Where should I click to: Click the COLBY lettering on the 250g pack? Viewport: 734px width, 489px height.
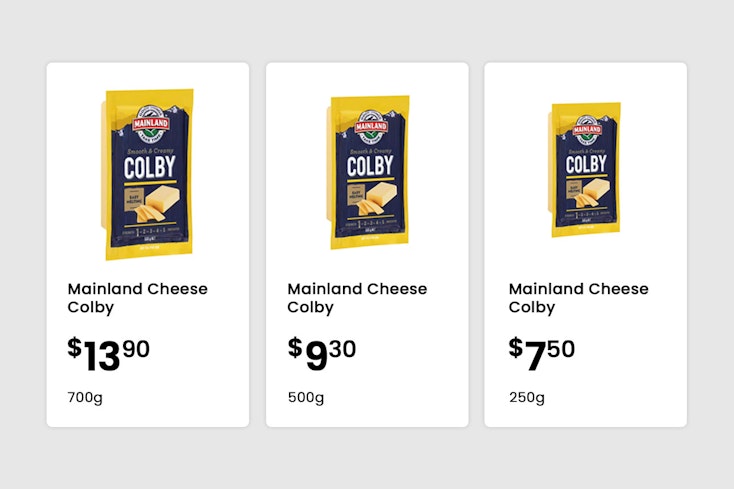pyautogui.click(x=586, y=163)
